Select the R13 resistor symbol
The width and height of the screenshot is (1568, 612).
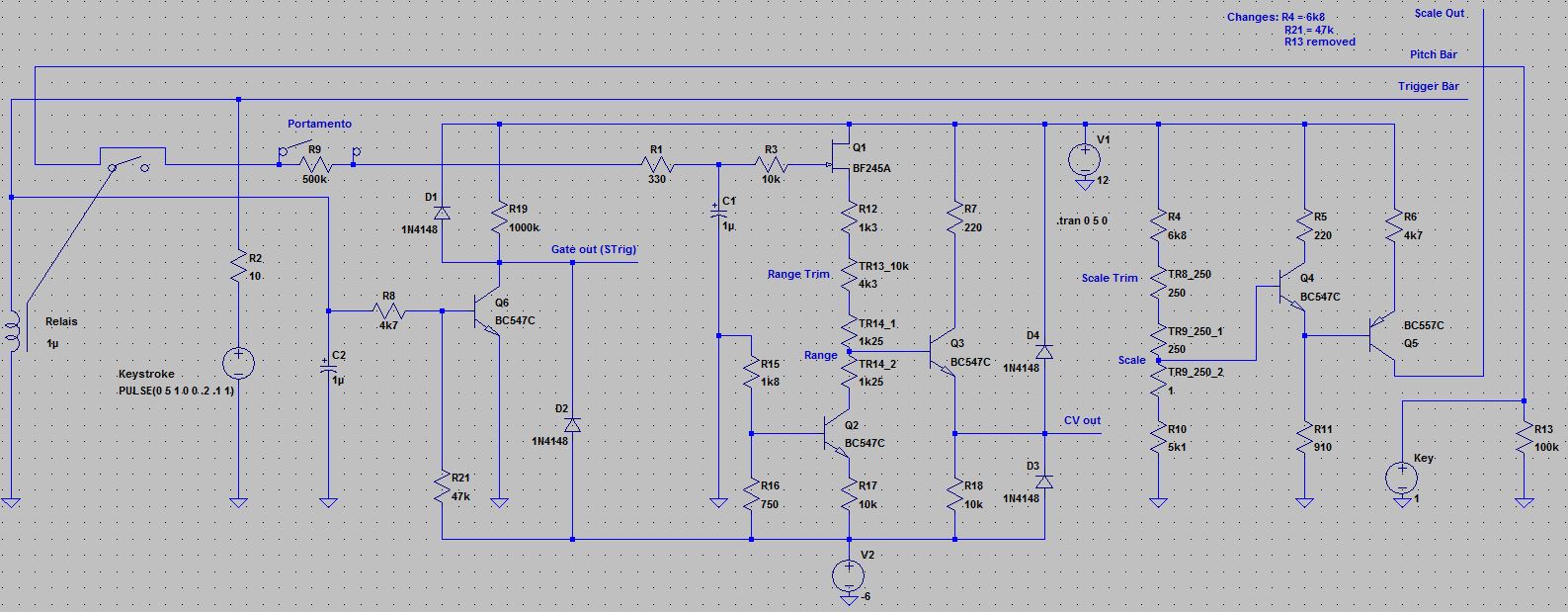(1524, 437)
